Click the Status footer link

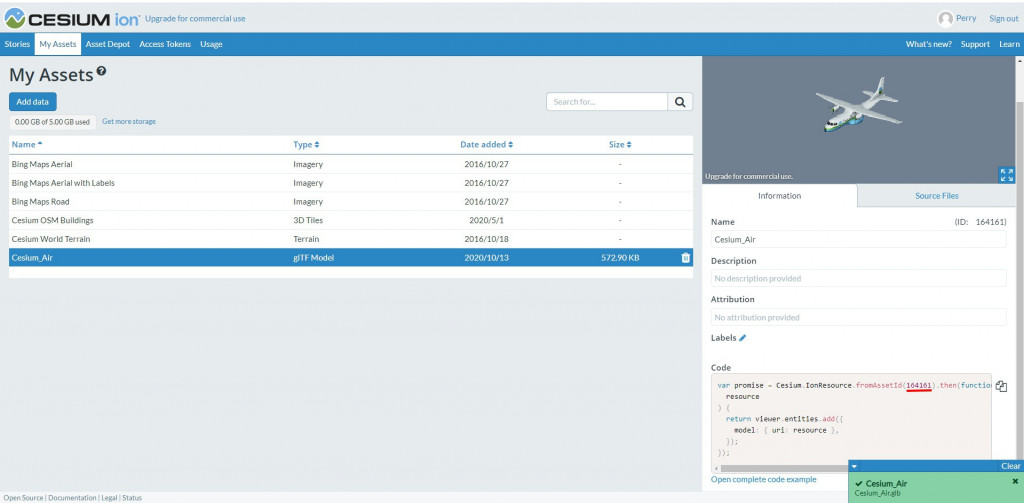click(x=132, y=498)
